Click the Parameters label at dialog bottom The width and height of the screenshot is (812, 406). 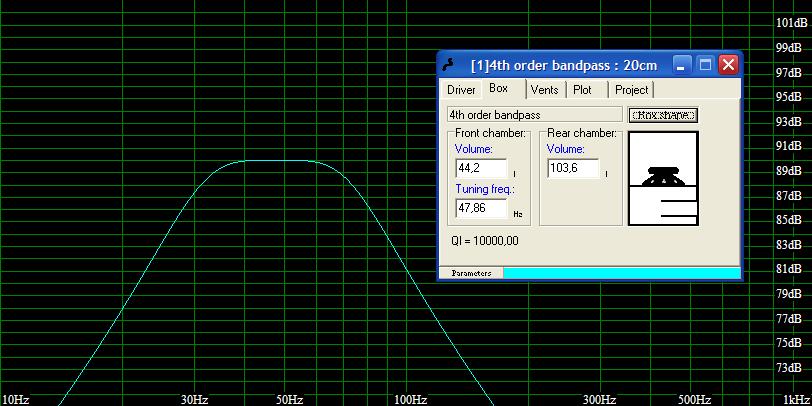pyautogui.click(x=471, y=273)
